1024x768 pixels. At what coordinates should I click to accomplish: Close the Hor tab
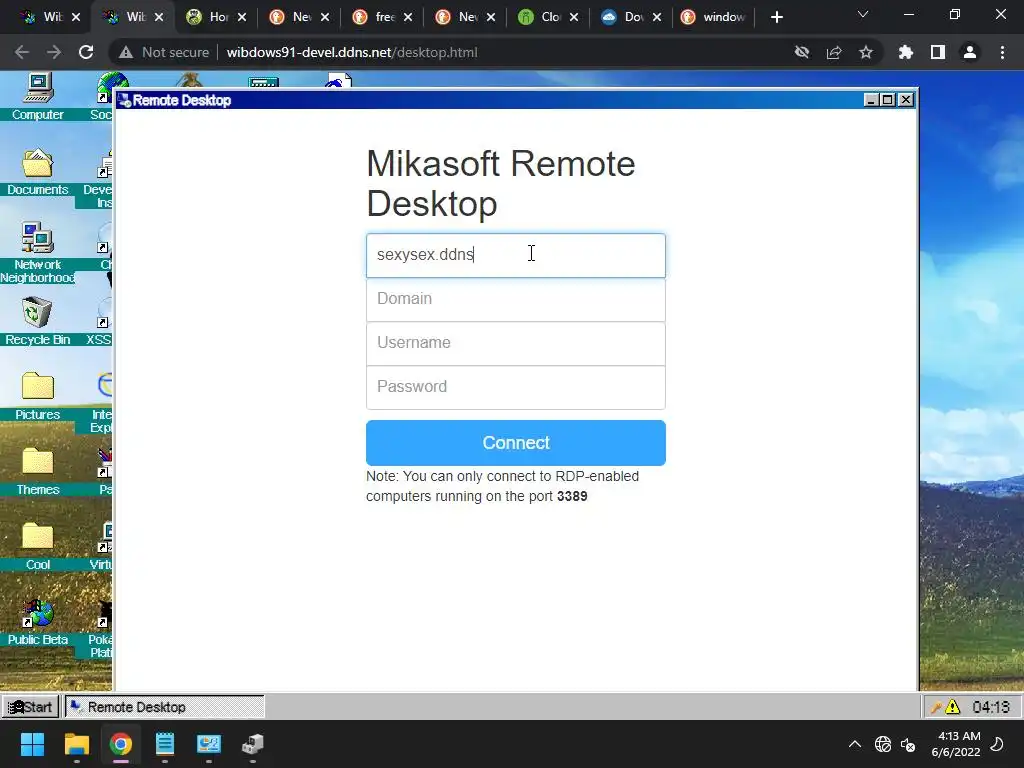tap(242, 18)
